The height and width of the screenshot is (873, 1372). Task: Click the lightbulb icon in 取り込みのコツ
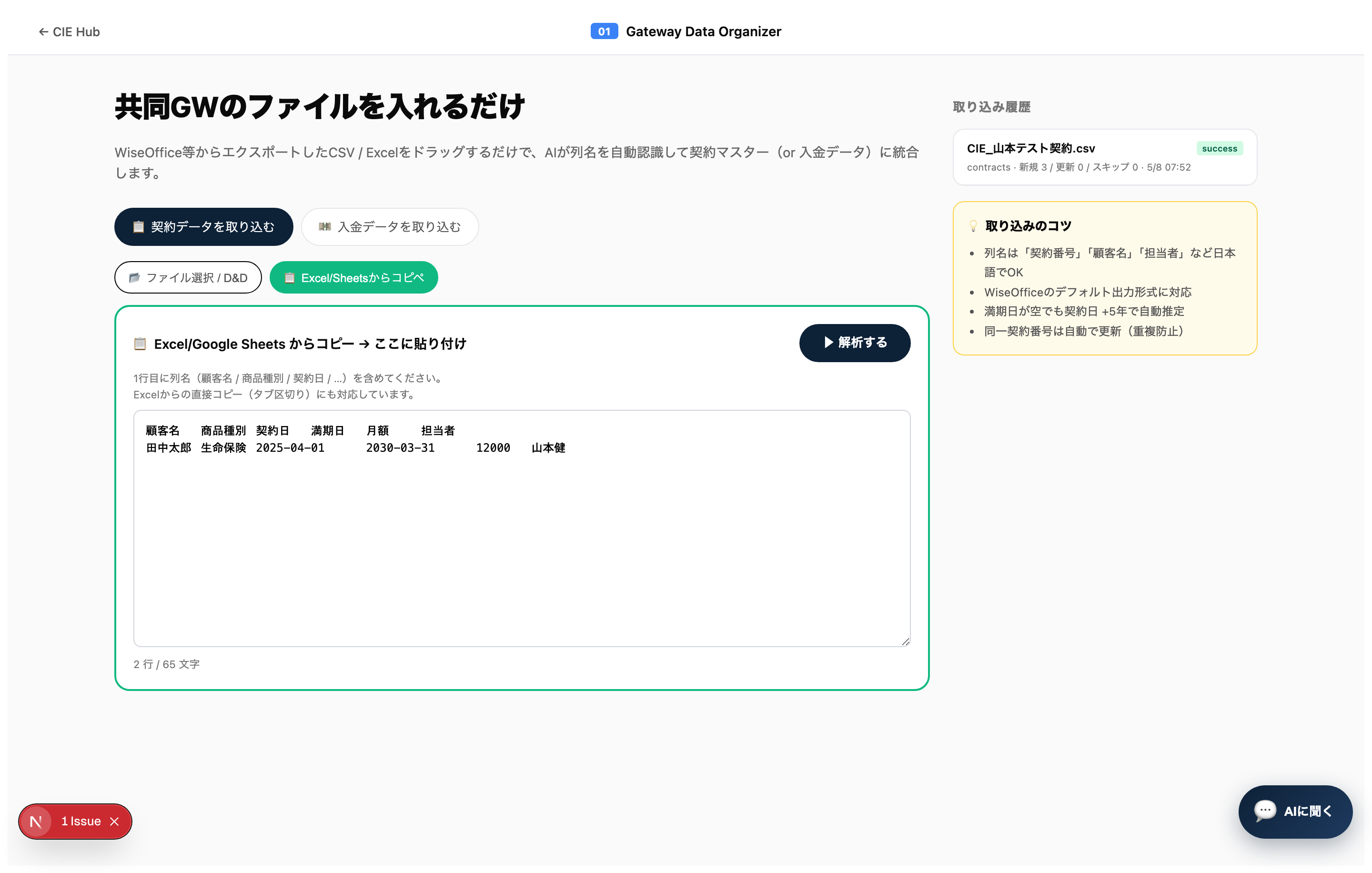[x=973, y=226]
